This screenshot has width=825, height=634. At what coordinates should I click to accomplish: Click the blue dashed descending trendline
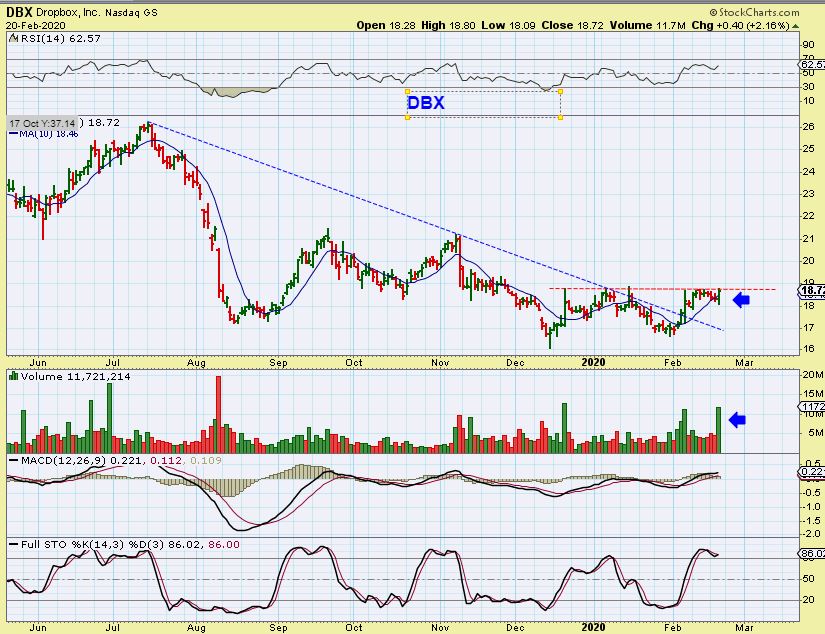coord(437,226)
